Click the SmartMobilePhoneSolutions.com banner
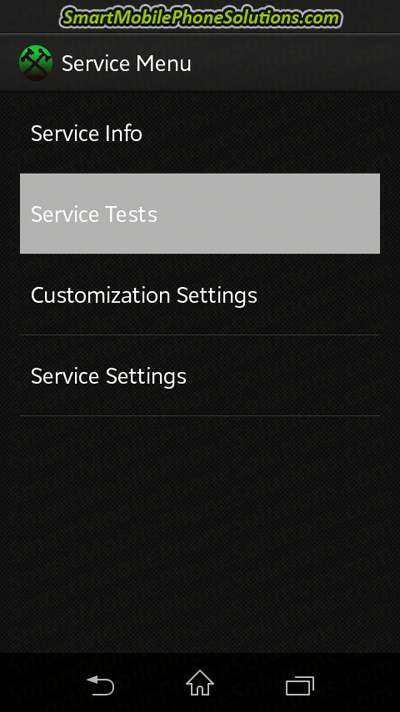This screenshot has height=712, width=400. coord(201,18)
